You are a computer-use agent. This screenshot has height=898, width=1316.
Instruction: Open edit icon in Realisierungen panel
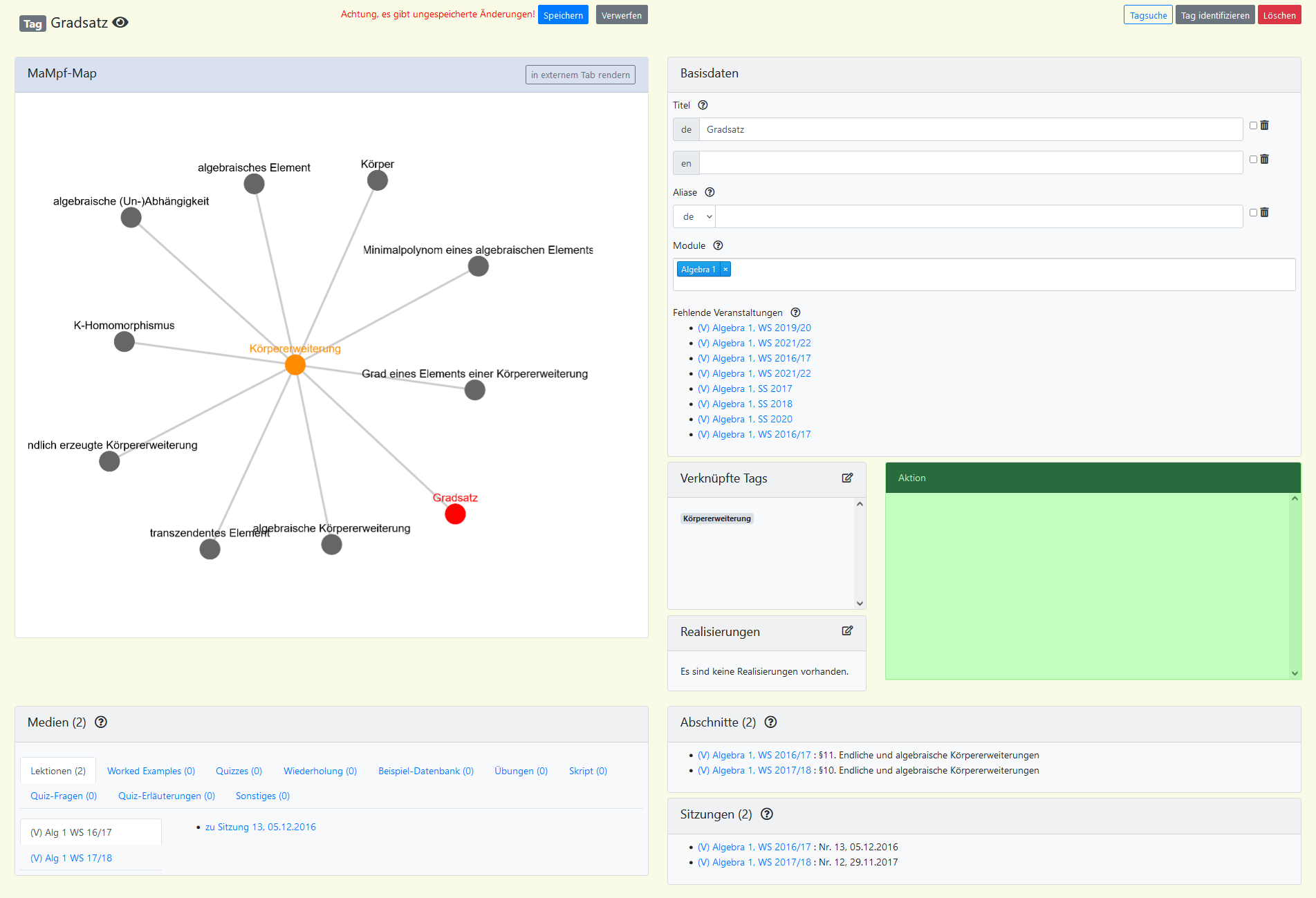847,630
